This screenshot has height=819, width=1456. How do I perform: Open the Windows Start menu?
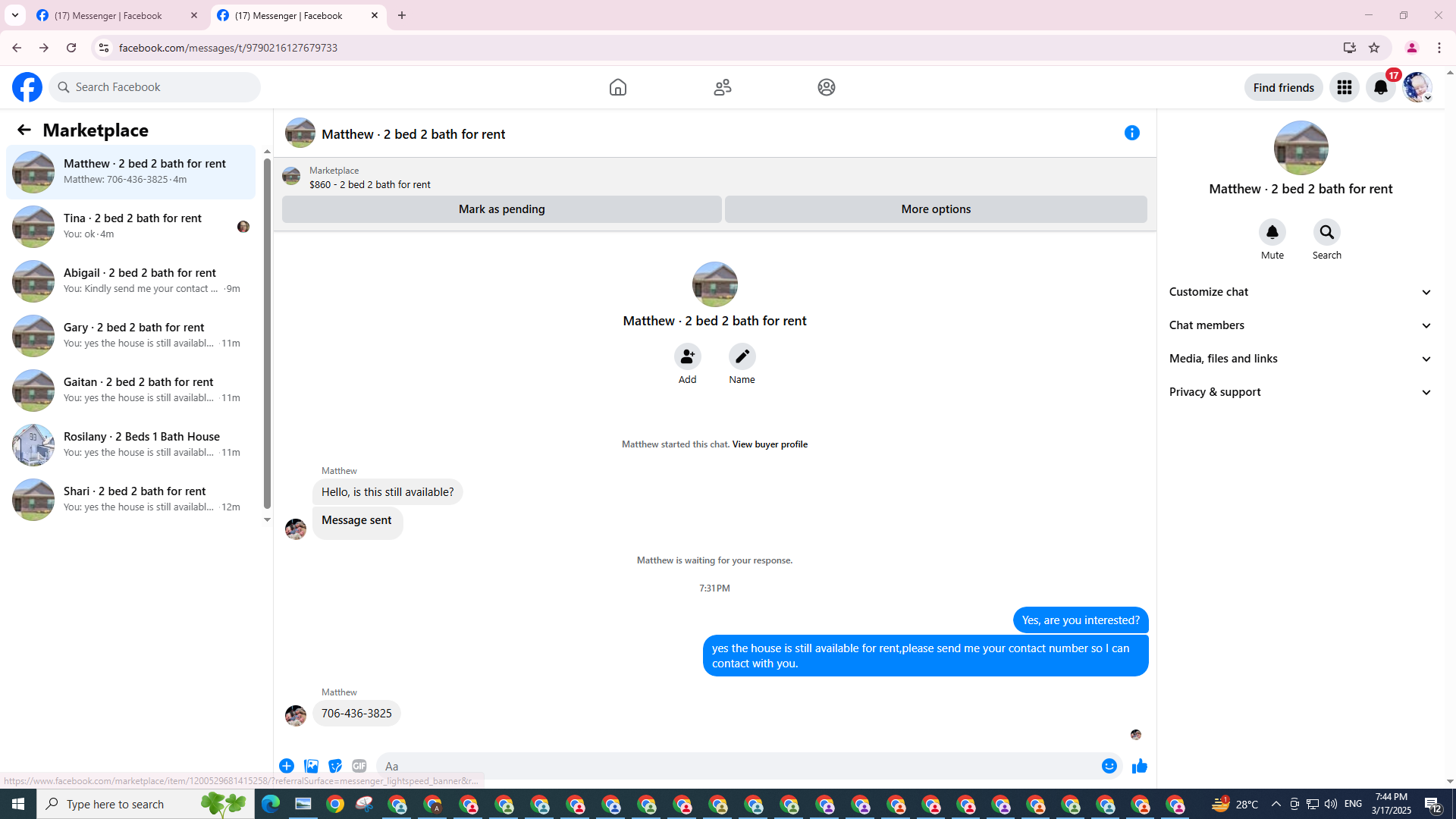[18, 804]
